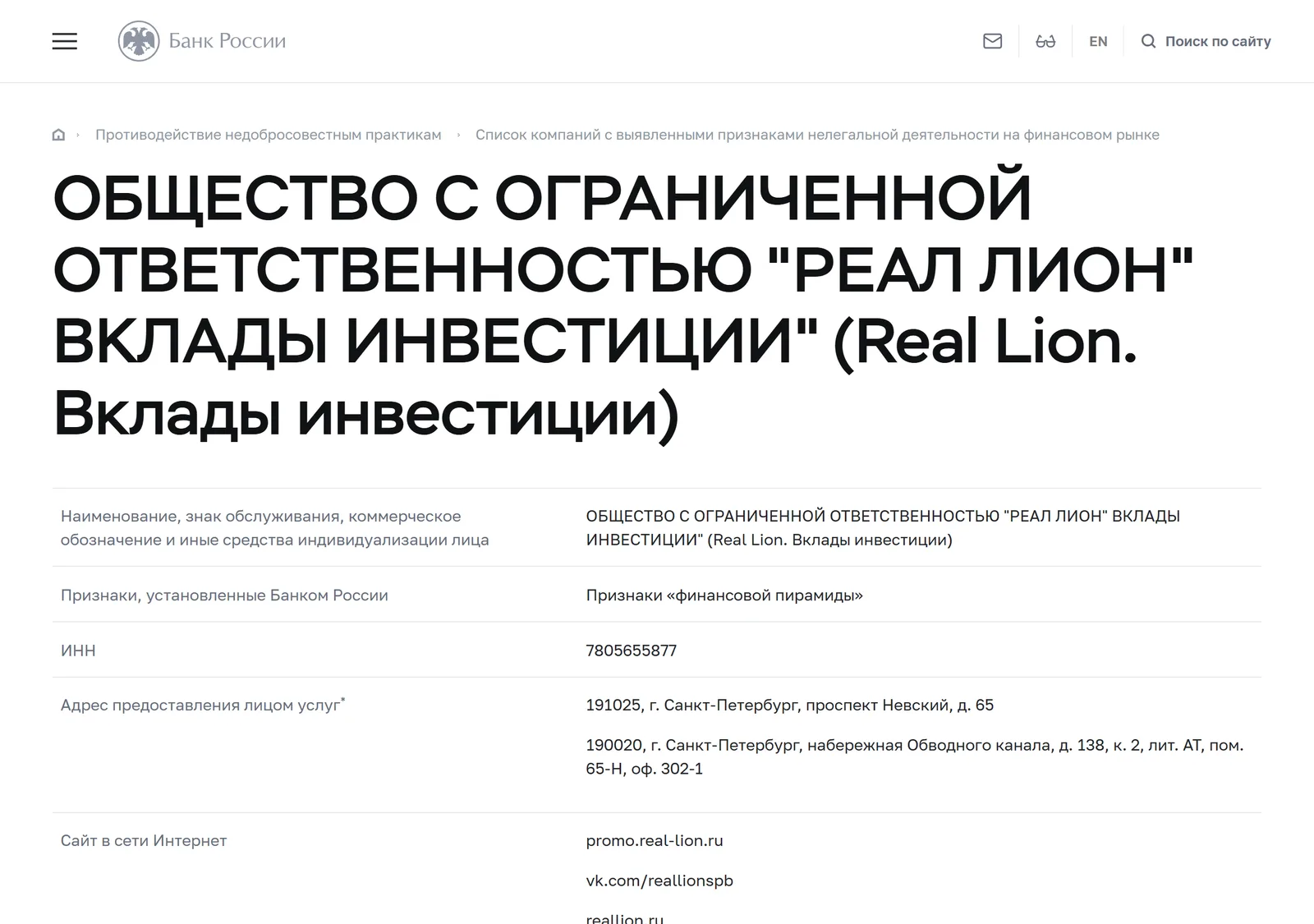Click the Обводного канала address line
The width and height of the screenshot is (1314, 924).
pyautogui.click(x=915, y=756)
